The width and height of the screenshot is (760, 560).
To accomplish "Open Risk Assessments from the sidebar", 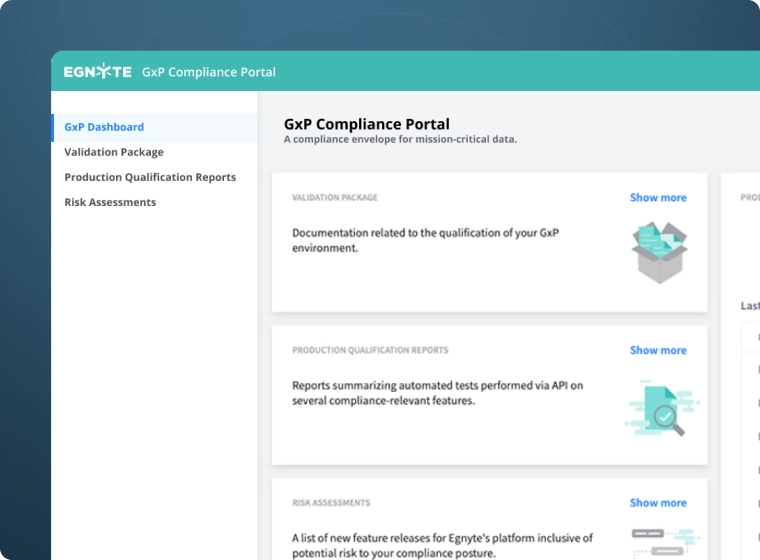I will (x=110, y=202).
